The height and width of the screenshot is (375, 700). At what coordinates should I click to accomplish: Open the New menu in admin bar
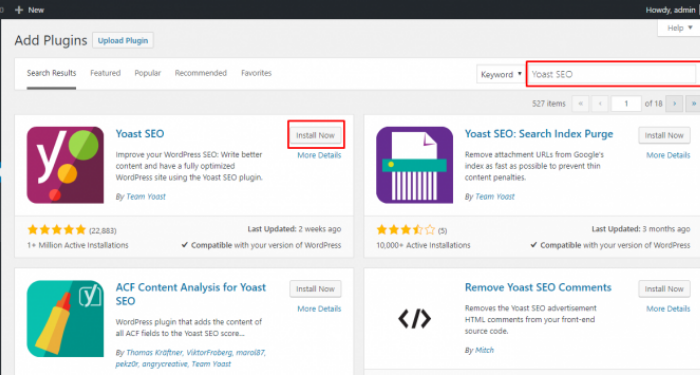tap(29, 10)
